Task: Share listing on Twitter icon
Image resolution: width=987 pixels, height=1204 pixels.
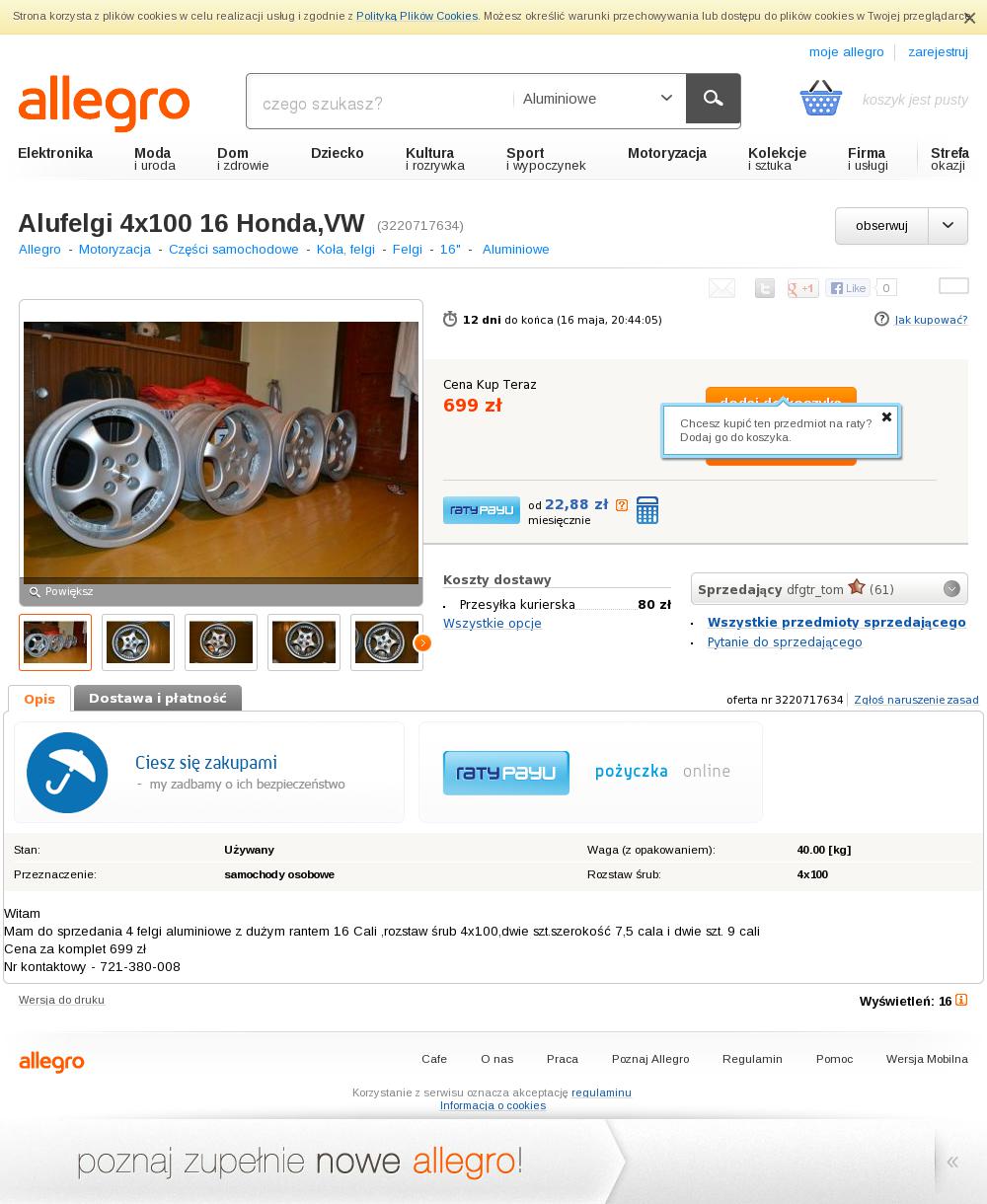Action: pos(765,288)
